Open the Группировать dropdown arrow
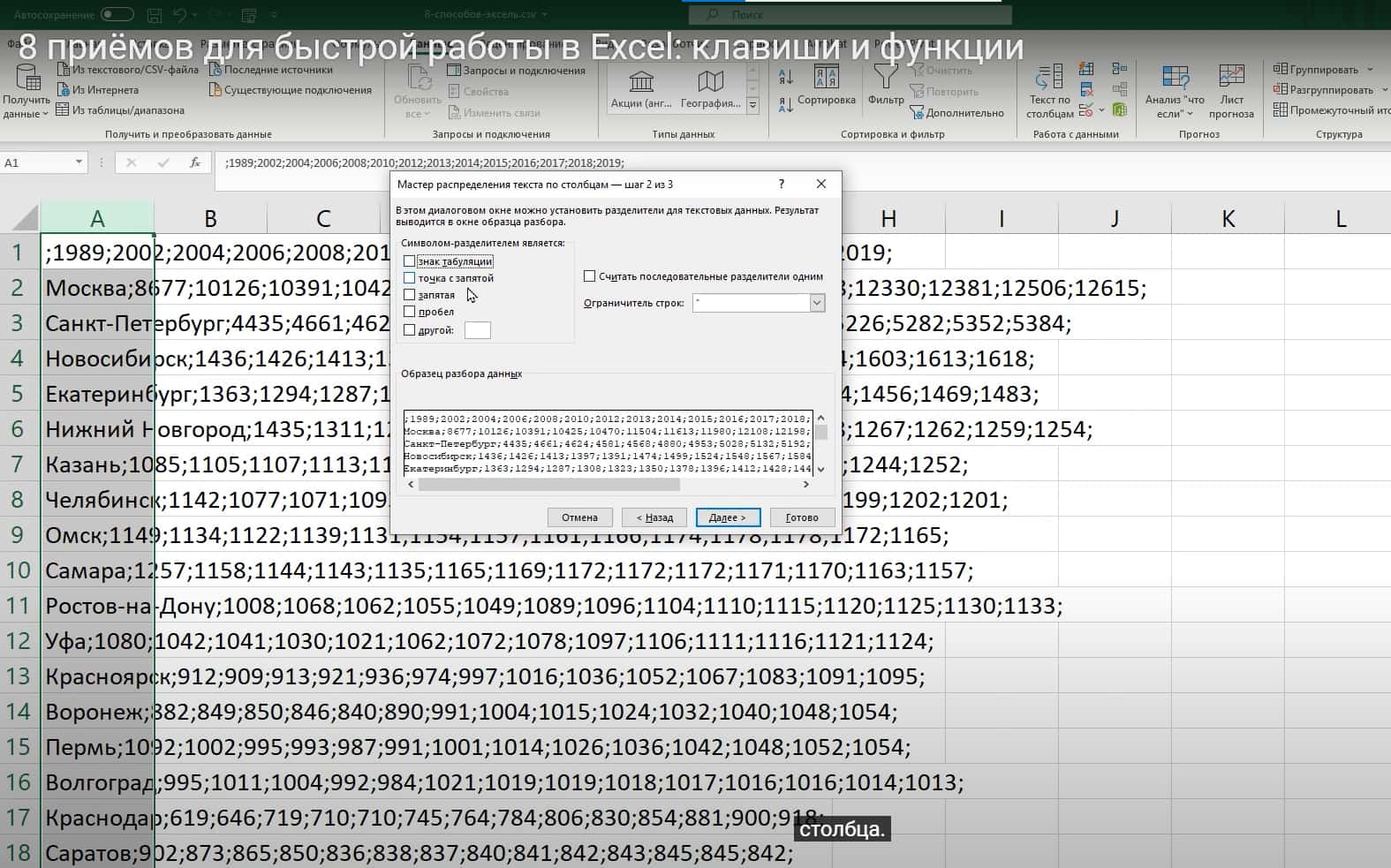 pyautogui.click(x=1370, y=70)
